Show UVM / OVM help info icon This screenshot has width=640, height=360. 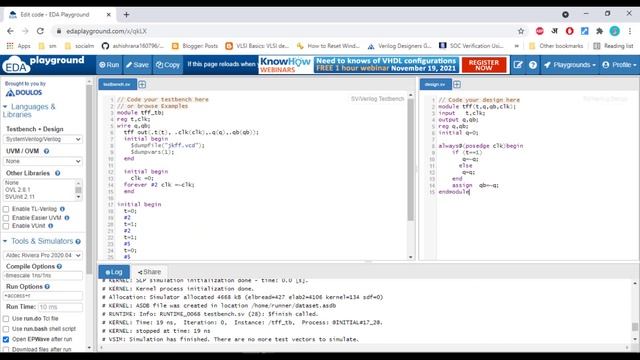pyautogui.click(x=47, y=151)
